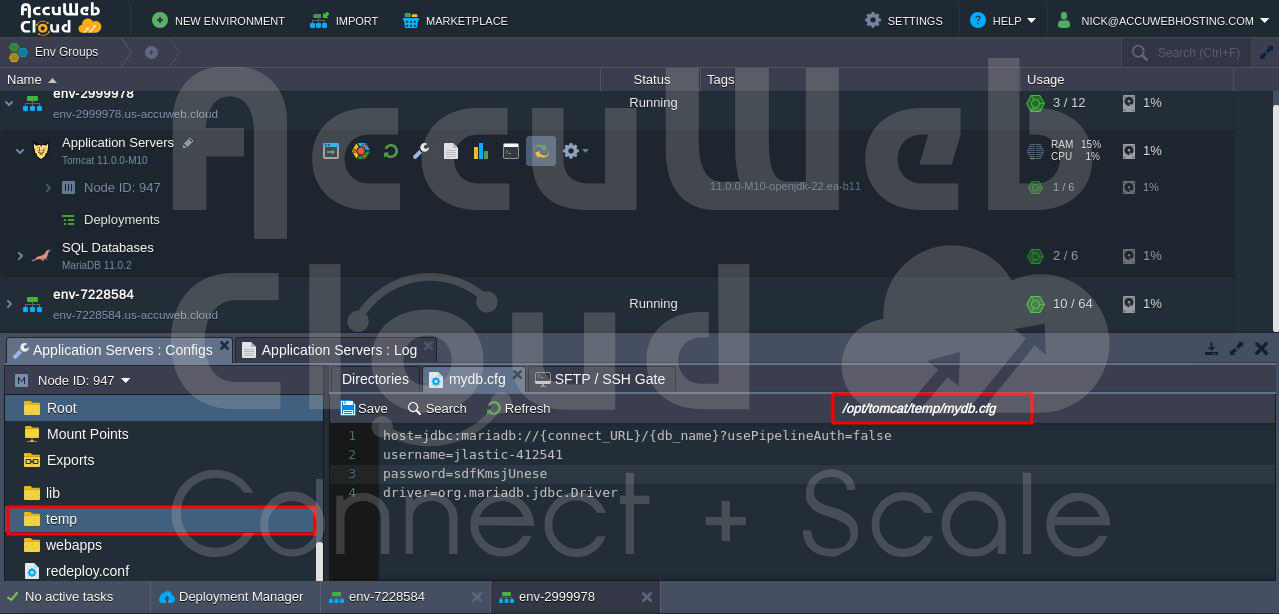Switch to Application Servers : Log tab

click(338, 350)
